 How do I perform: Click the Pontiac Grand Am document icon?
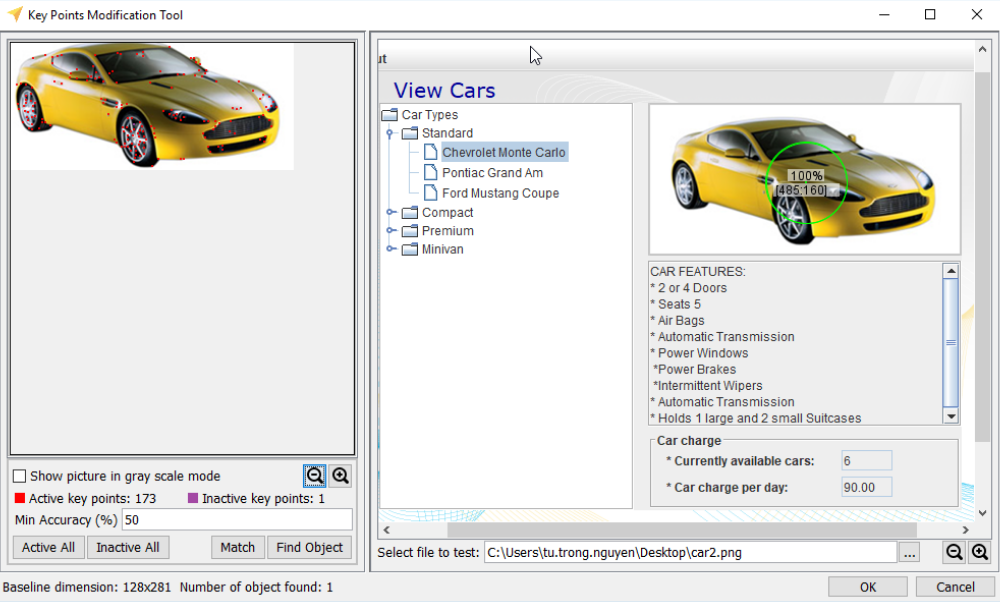point(431,172)
